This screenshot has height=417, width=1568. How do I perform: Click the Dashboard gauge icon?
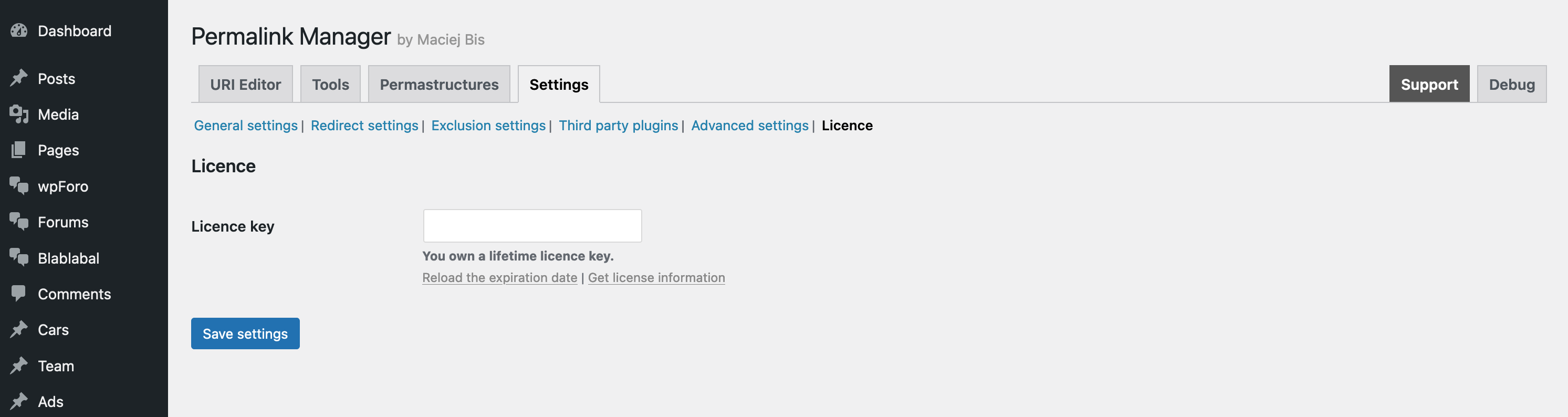click(19, 30)
